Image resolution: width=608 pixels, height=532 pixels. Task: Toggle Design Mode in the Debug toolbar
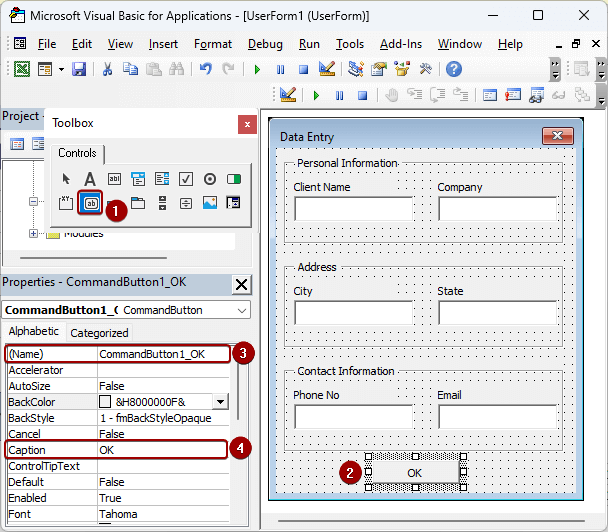(x=288, y=95)
